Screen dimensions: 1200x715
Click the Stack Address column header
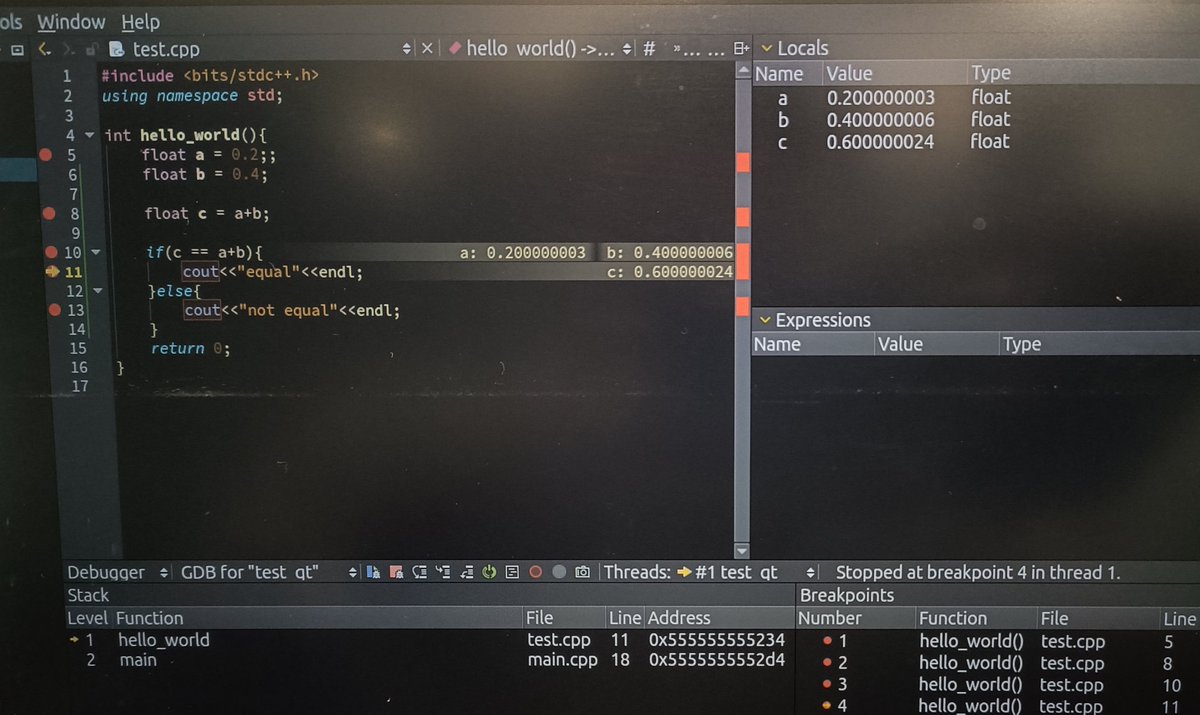pyautogui.click(x=720, y=618)
